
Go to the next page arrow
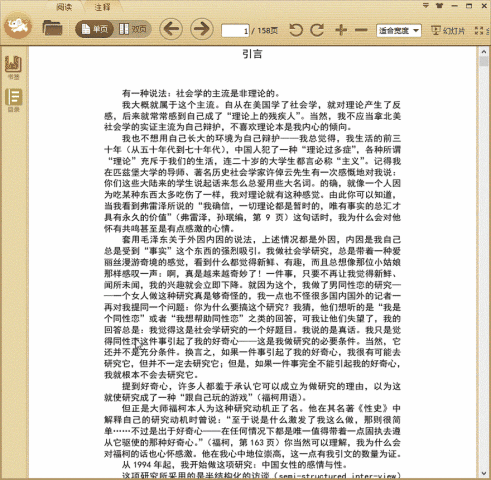click(202, 29)
